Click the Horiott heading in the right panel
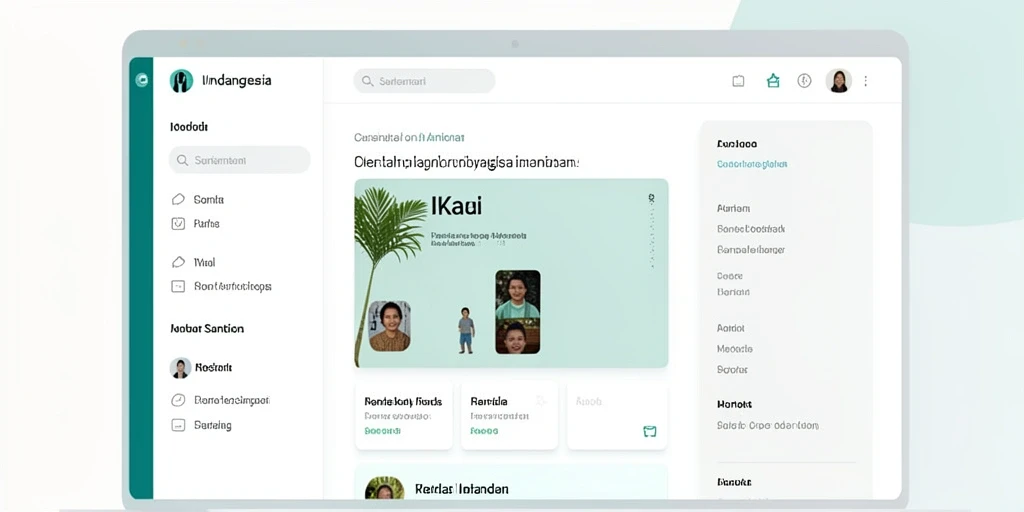This screenshot has width=1024, height=512. 735,404
